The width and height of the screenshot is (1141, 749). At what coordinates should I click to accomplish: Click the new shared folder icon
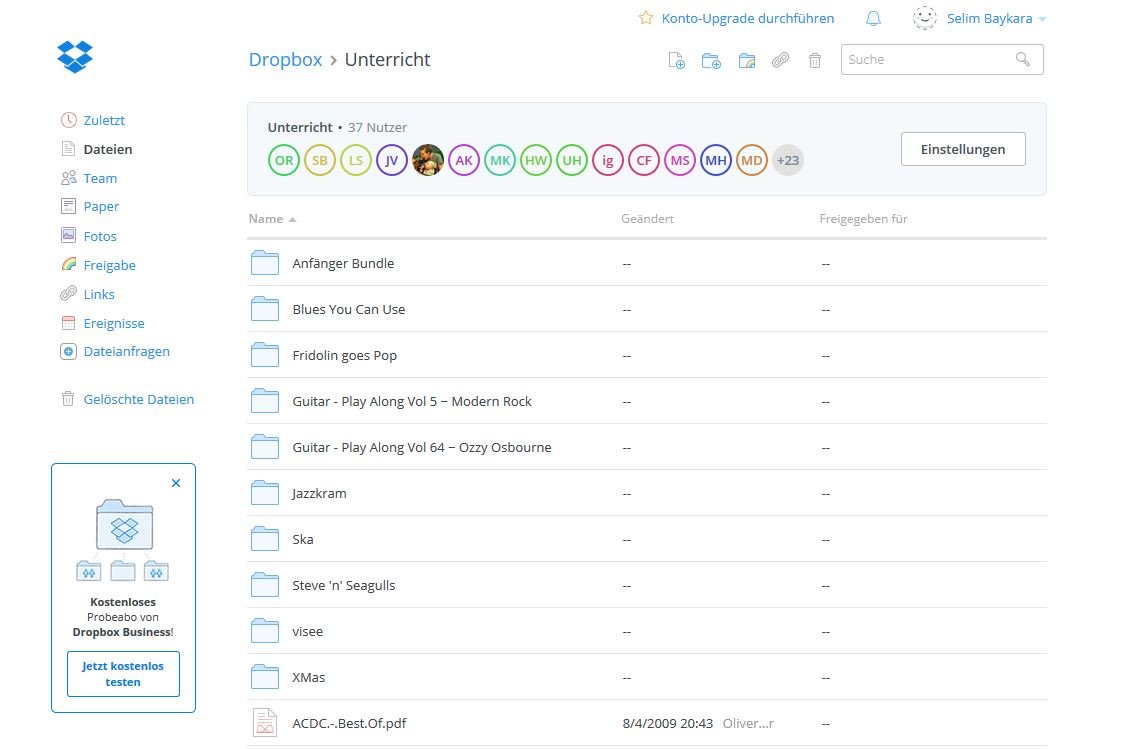[747, 60]
